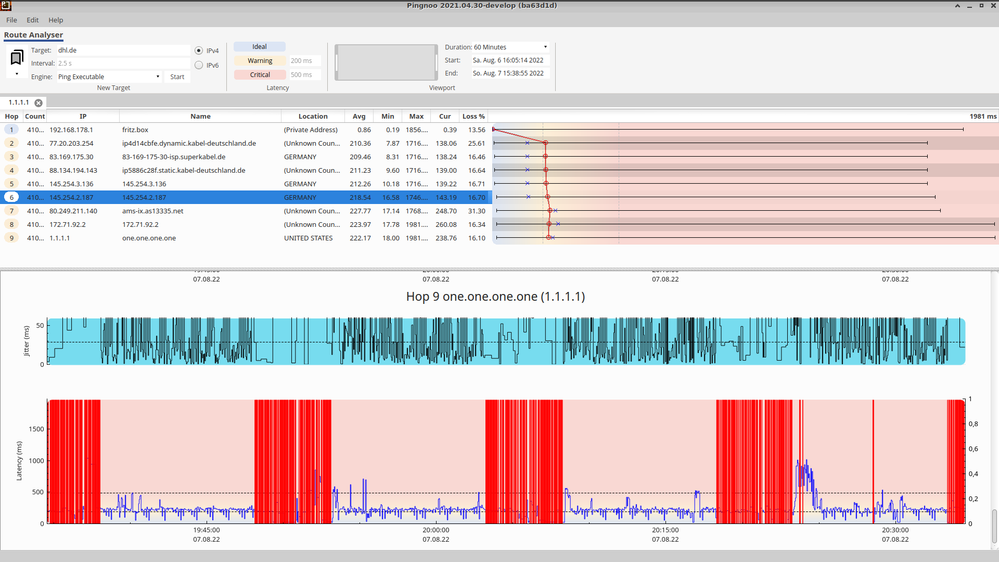Sort by the Loss % column header

point(473,117)
